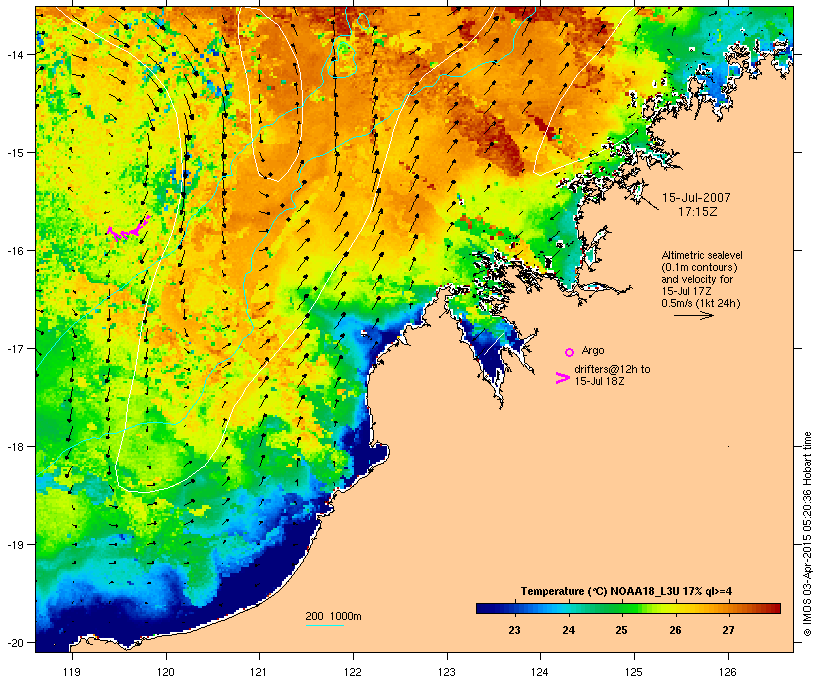Screen dimensions: 820x680
Task: Click the '15-Jul 17Z' caption line
Action: click(686, 291)
